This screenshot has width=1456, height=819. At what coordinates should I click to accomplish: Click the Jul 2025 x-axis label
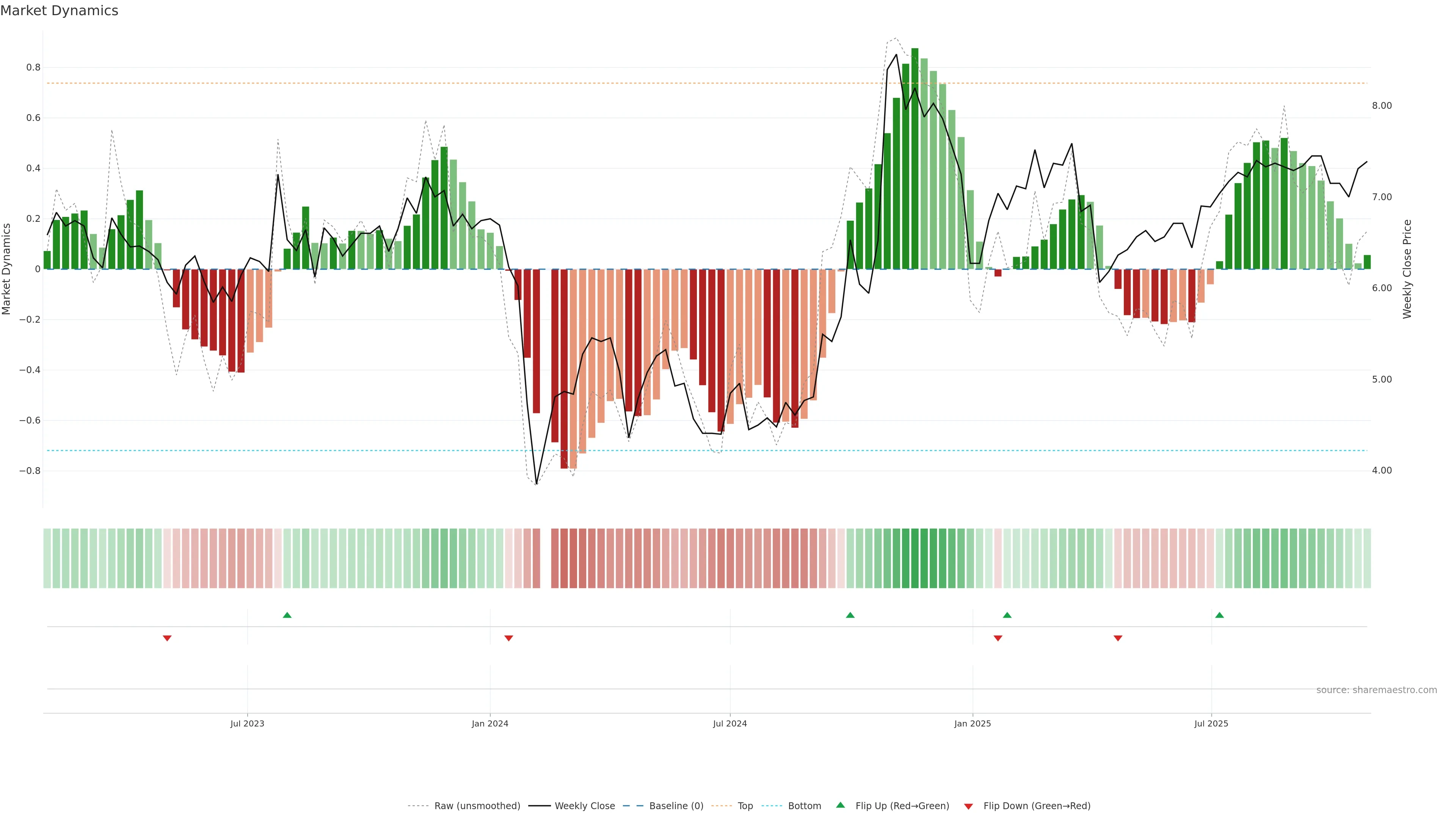tap(1211, 723)
